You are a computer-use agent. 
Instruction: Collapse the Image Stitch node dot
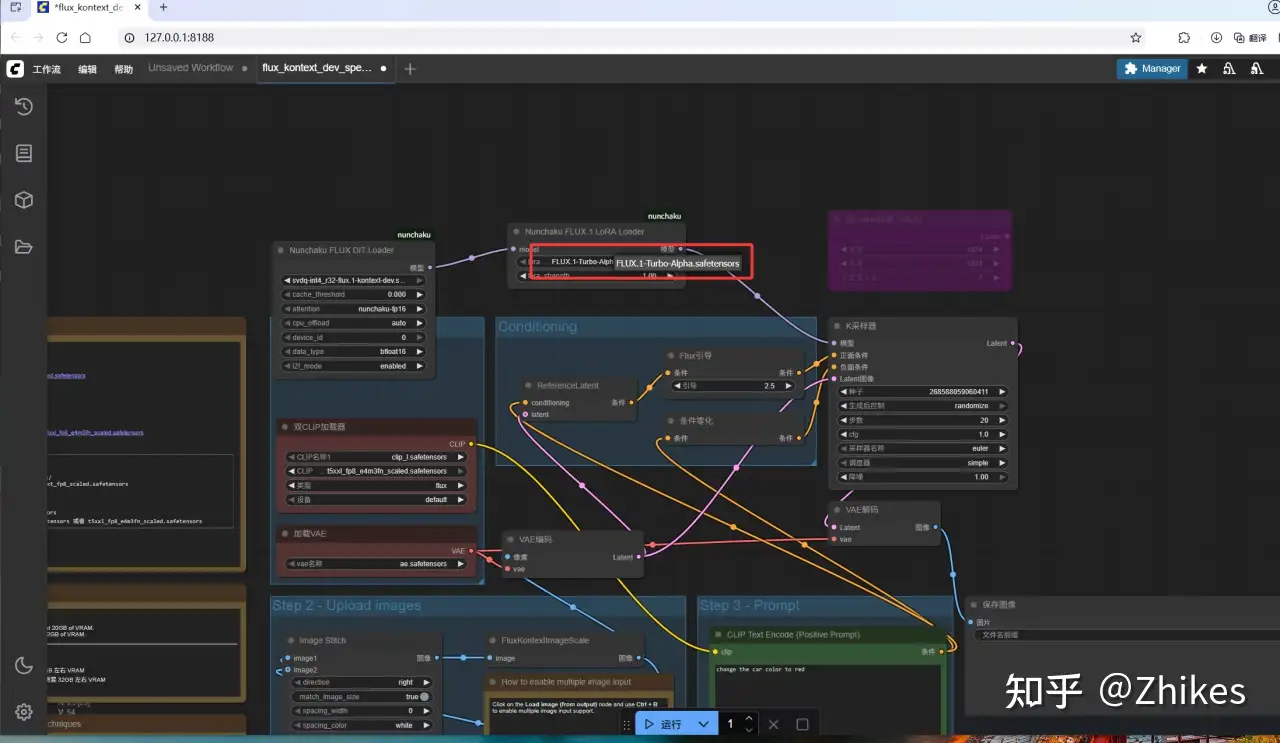click(289, 641)
